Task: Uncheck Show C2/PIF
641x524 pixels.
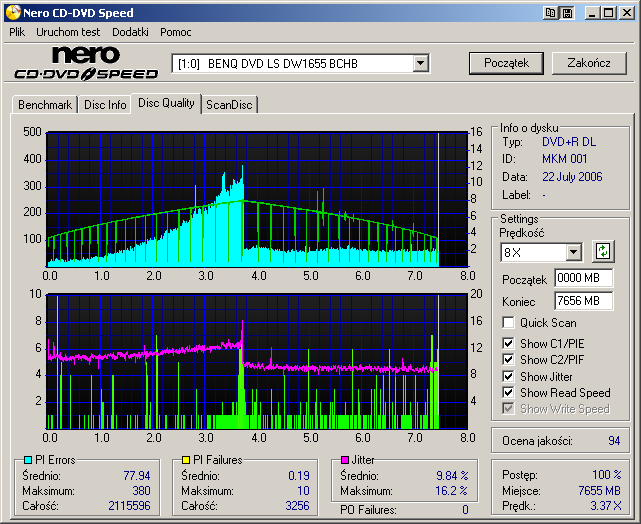Action: click(508, 359)
